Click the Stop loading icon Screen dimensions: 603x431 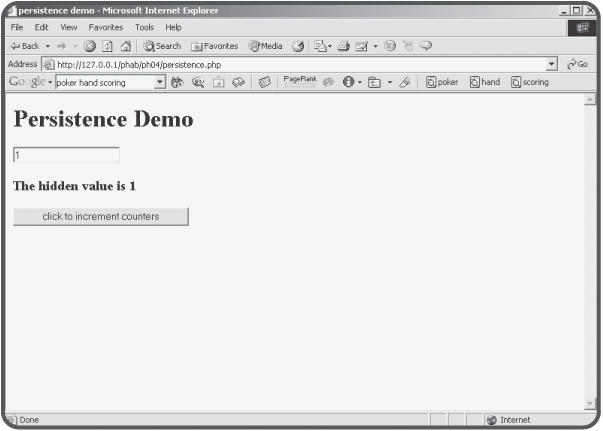[90, 46]
